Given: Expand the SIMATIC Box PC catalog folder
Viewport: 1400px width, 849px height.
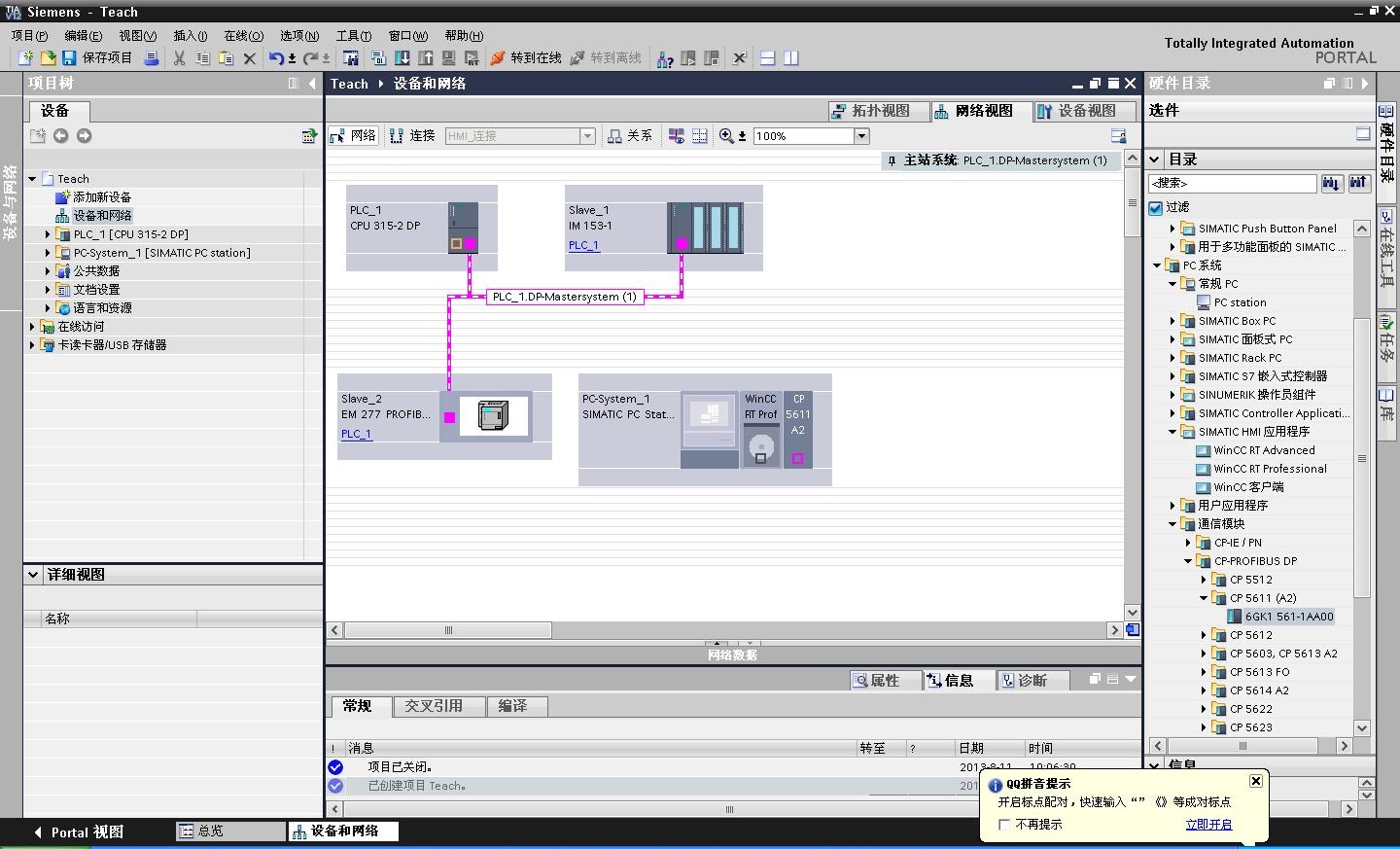Looking at the screenshot, I should [x=1172, y=321].
